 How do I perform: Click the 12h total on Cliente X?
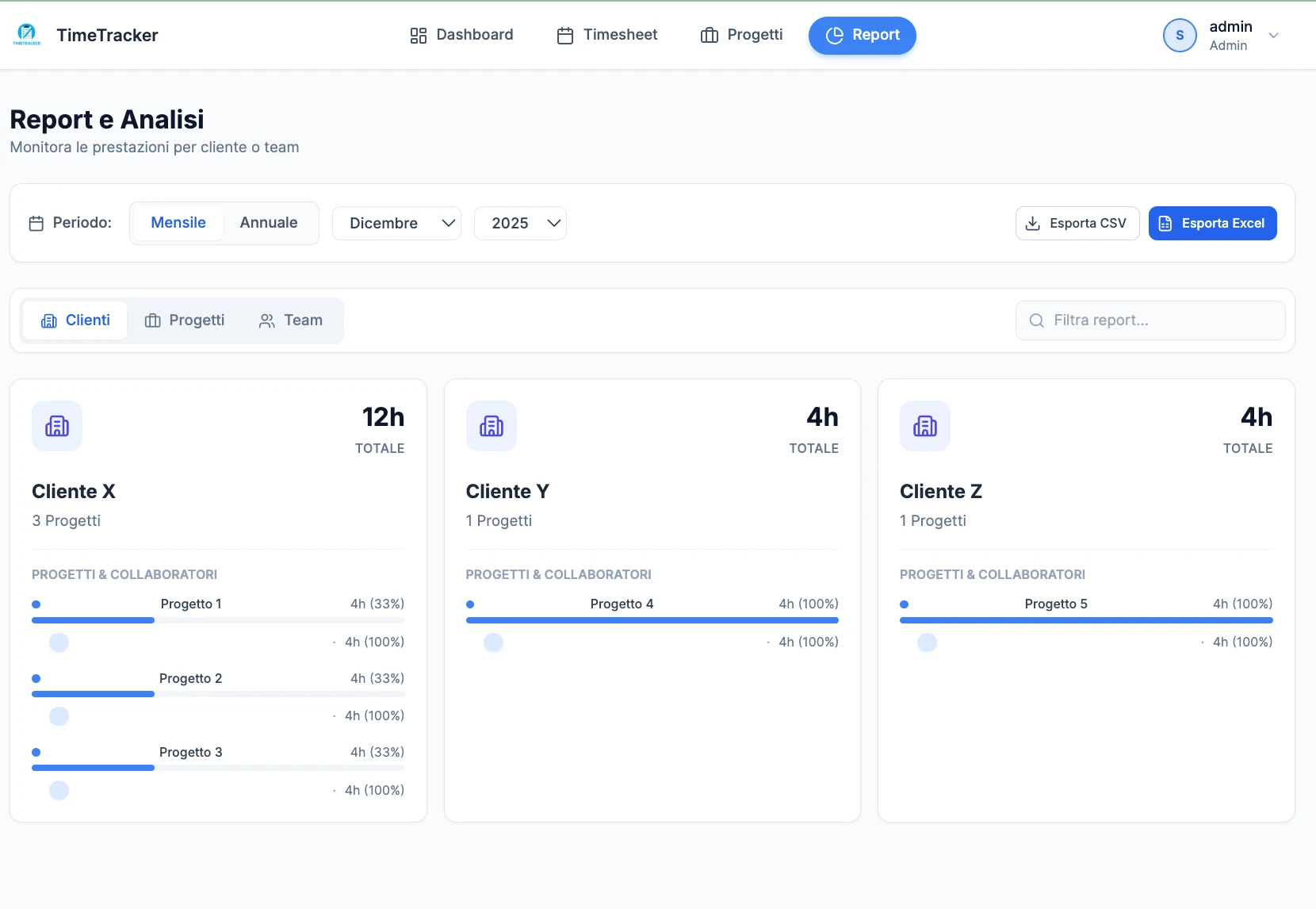tap(384, 417)
